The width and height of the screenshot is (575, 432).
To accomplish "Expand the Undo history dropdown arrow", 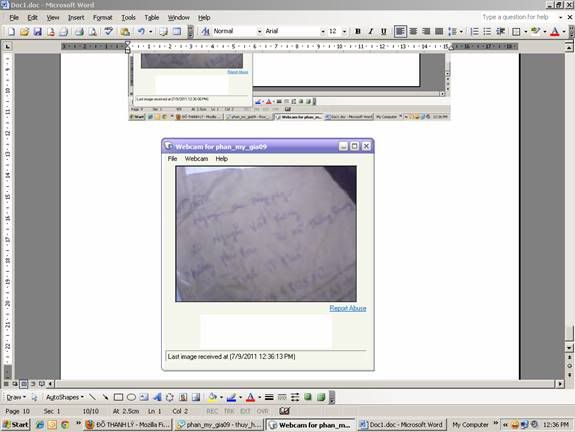I will click(150, 32).
